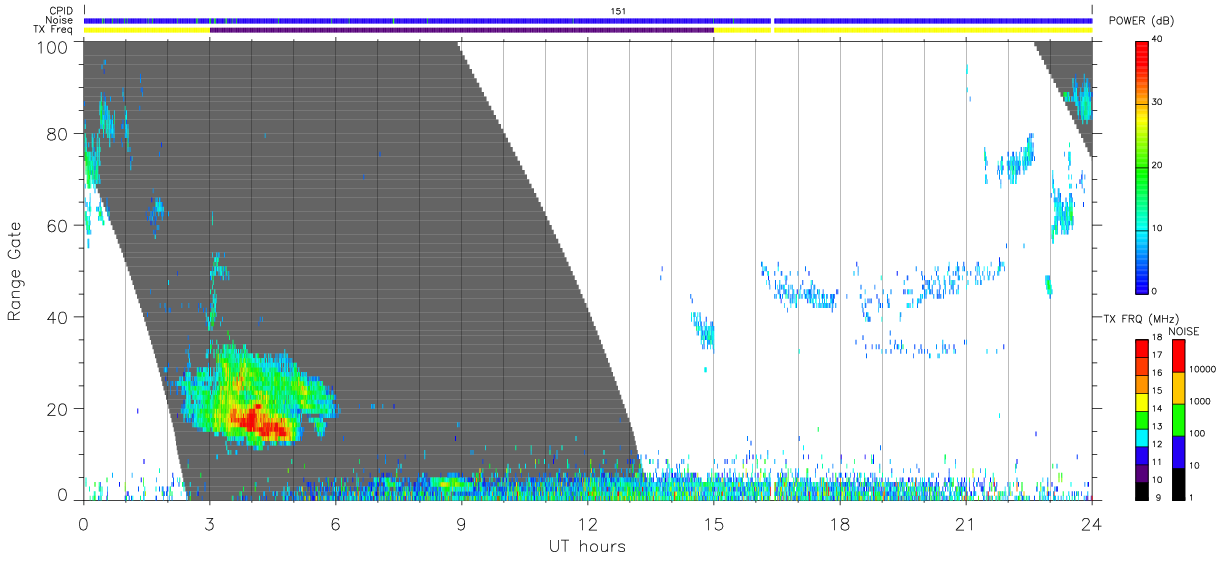This screenshot has width=1228, height=567.
Task: Click the power legend tick label 30
Action: (1160, 103)
